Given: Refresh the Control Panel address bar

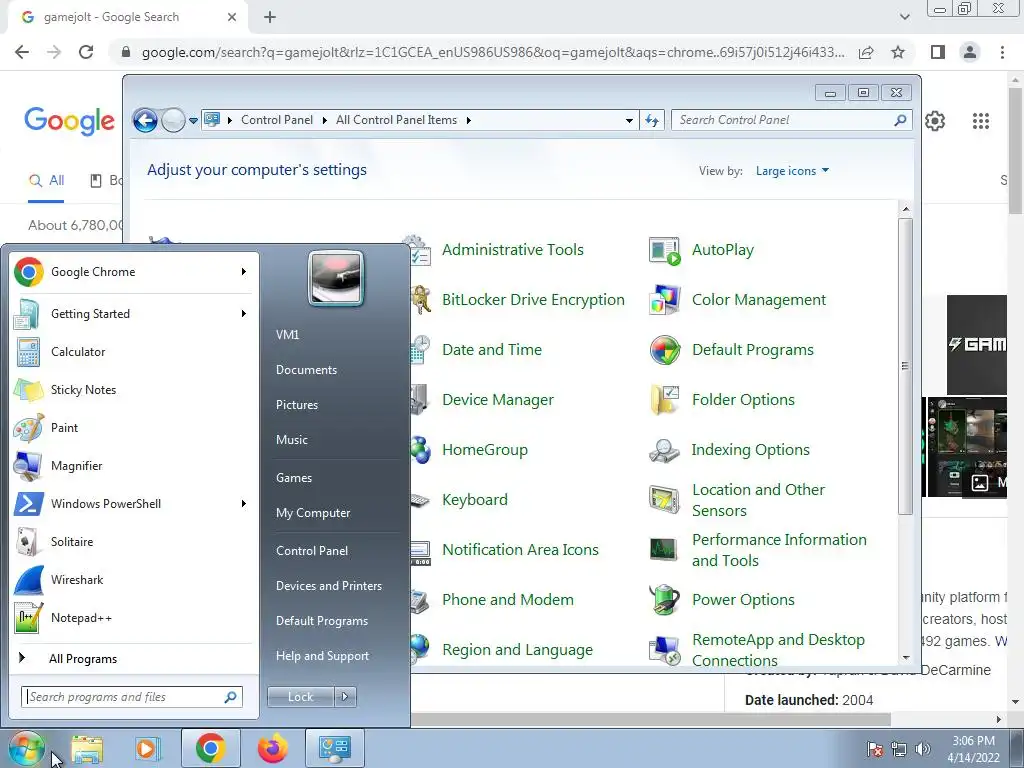Looking at the screenshot, I should pos(652,120).
